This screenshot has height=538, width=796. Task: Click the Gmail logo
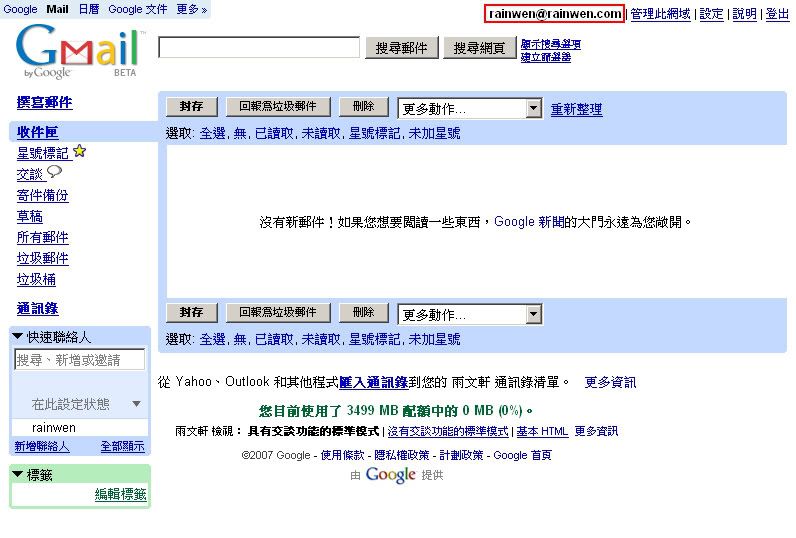[x=76, y=52]
